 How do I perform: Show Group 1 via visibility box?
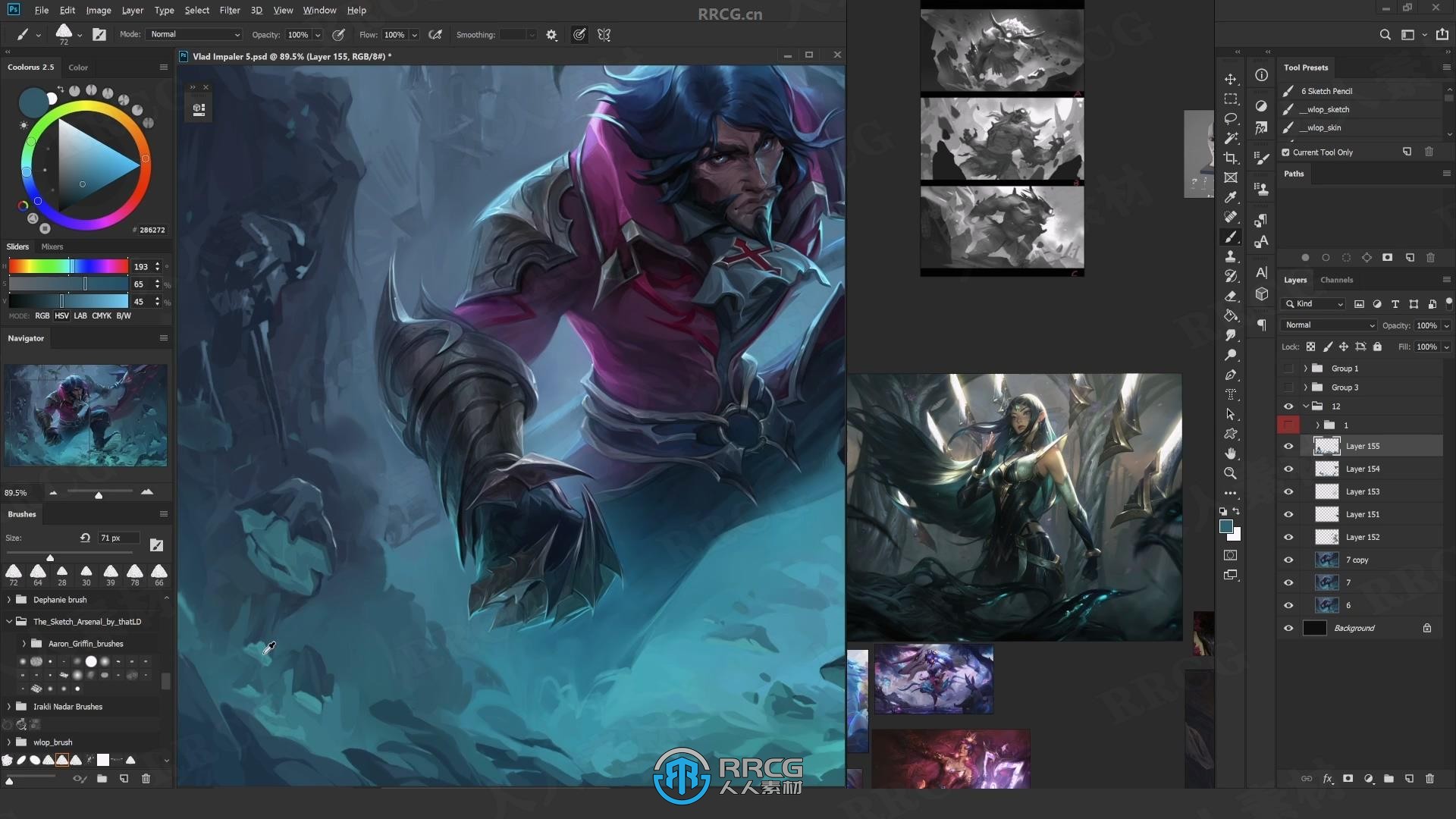pos(1288,369)
